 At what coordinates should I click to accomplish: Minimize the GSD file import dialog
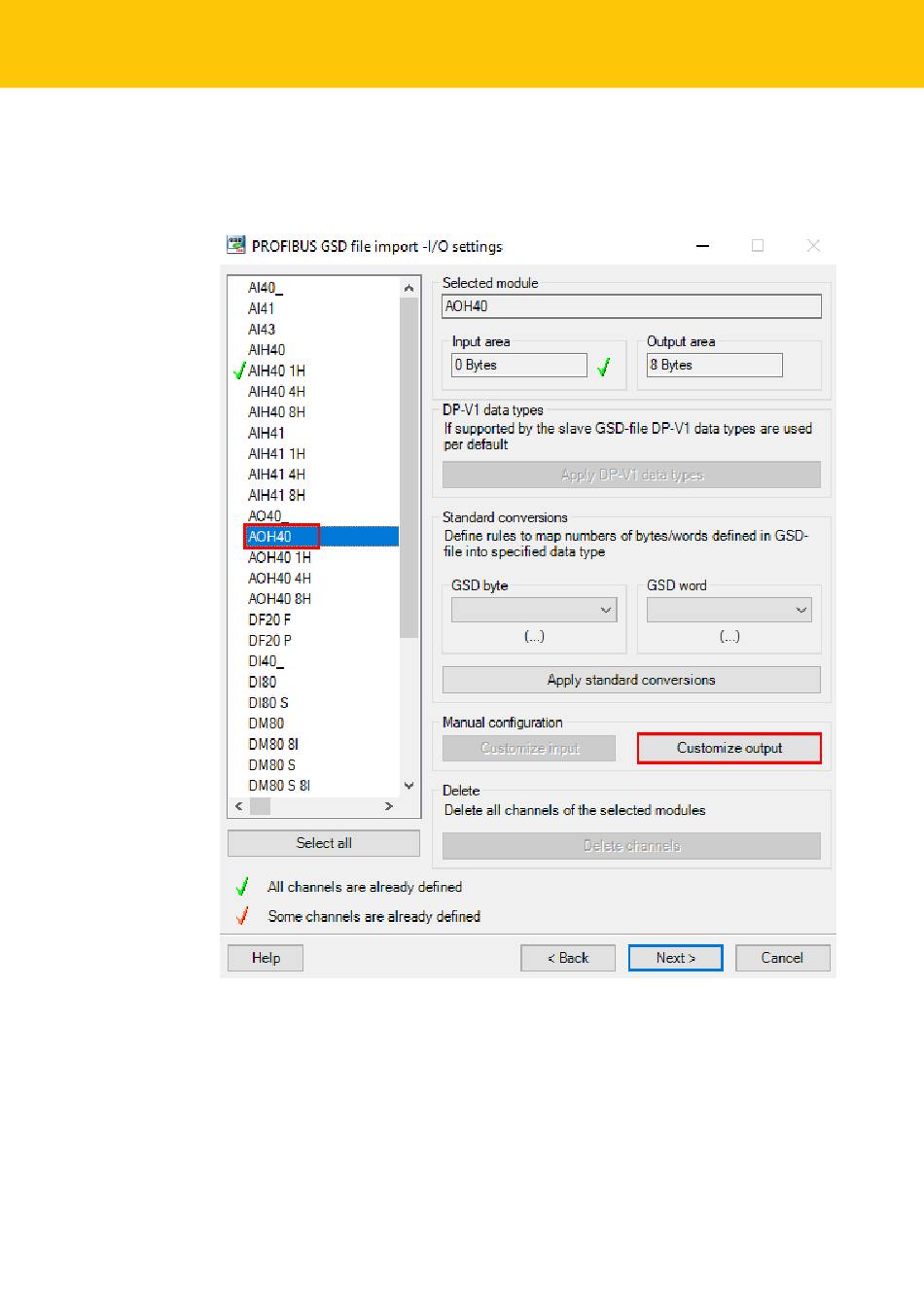(x=703, y=246)
